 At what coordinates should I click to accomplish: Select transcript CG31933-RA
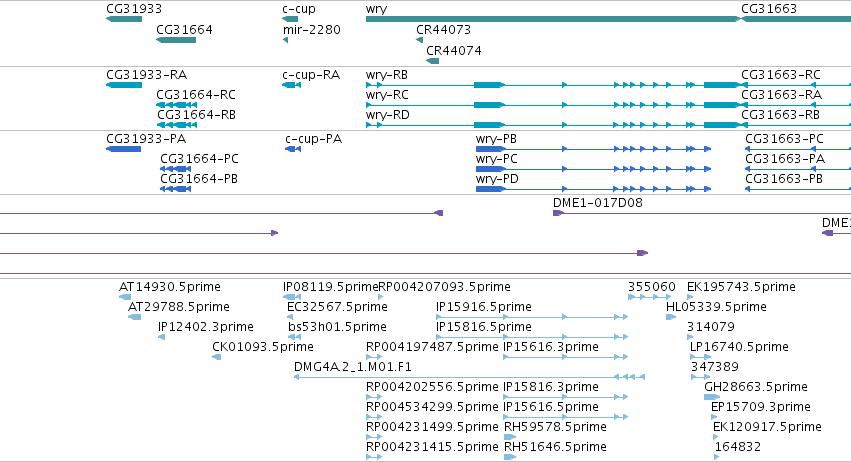point(147,75)
